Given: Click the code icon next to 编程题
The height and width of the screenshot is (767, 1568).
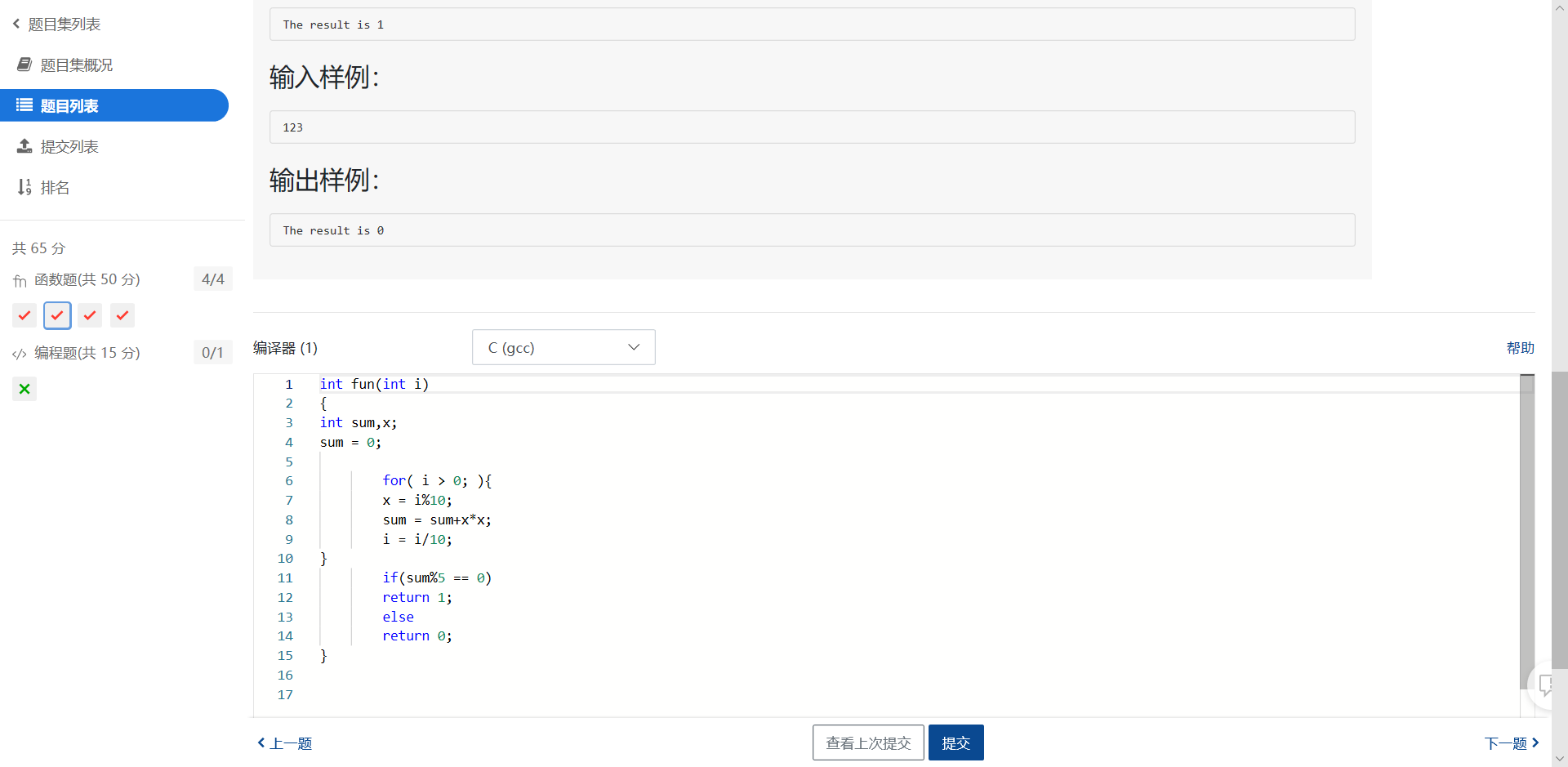Looking at the screenshot, I should pos(20,354).
